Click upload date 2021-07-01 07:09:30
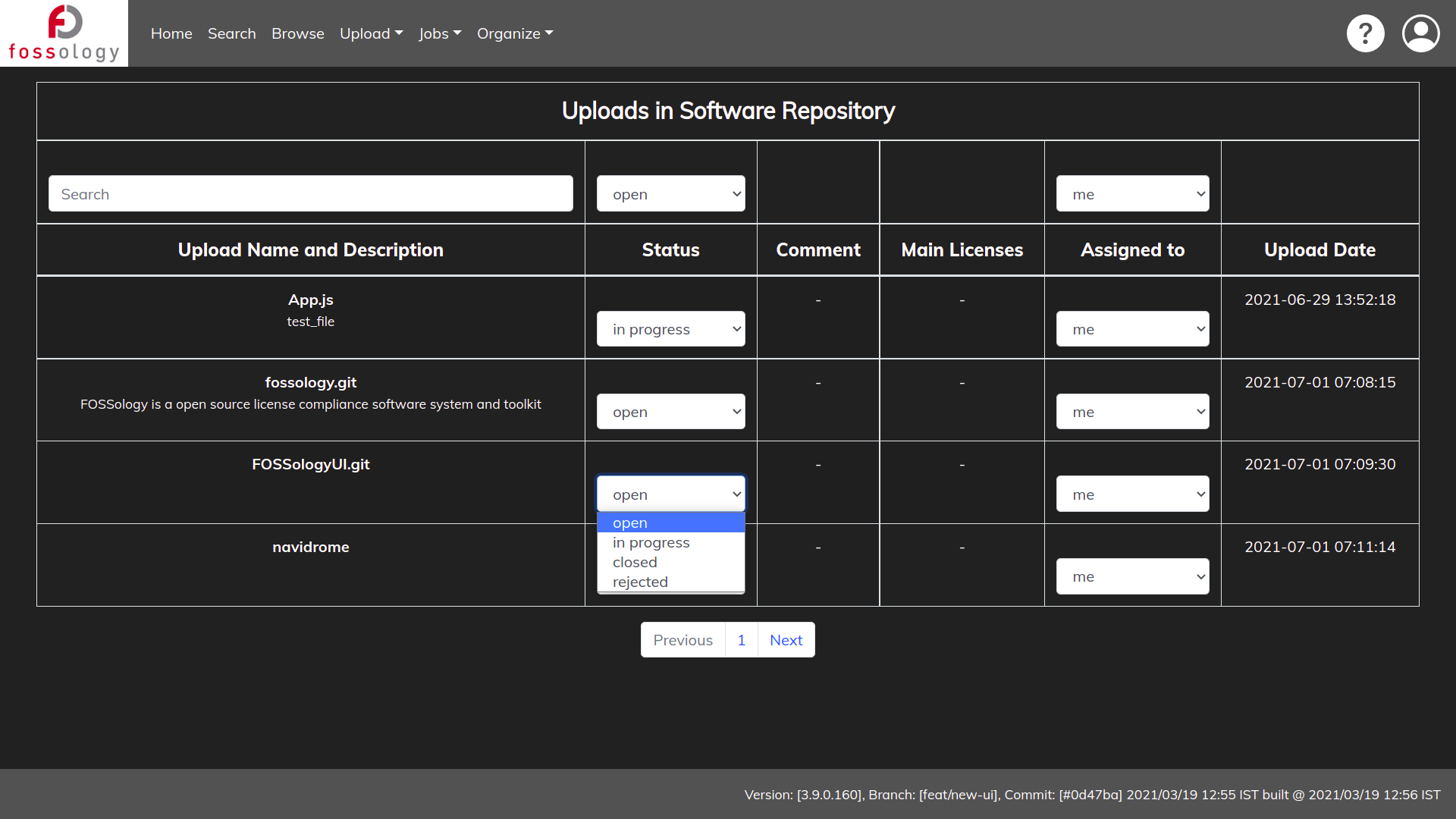Screen dimensions: 1456x819 pyautogui.click(x=1320, y=464)
